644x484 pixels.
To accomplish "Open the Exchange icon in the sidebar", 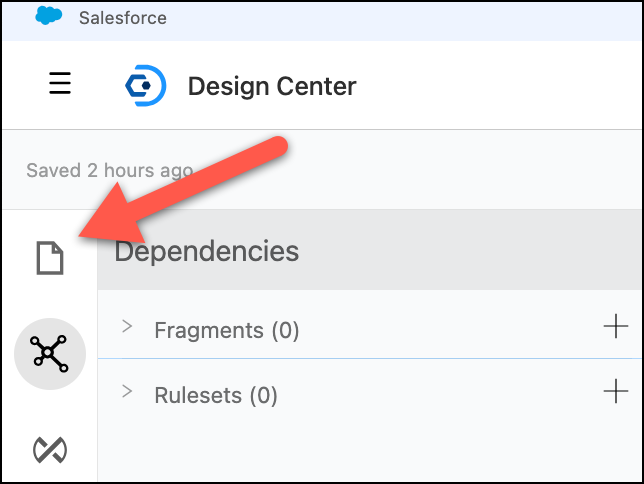I will pyautogui.click(x=49, y=449).
